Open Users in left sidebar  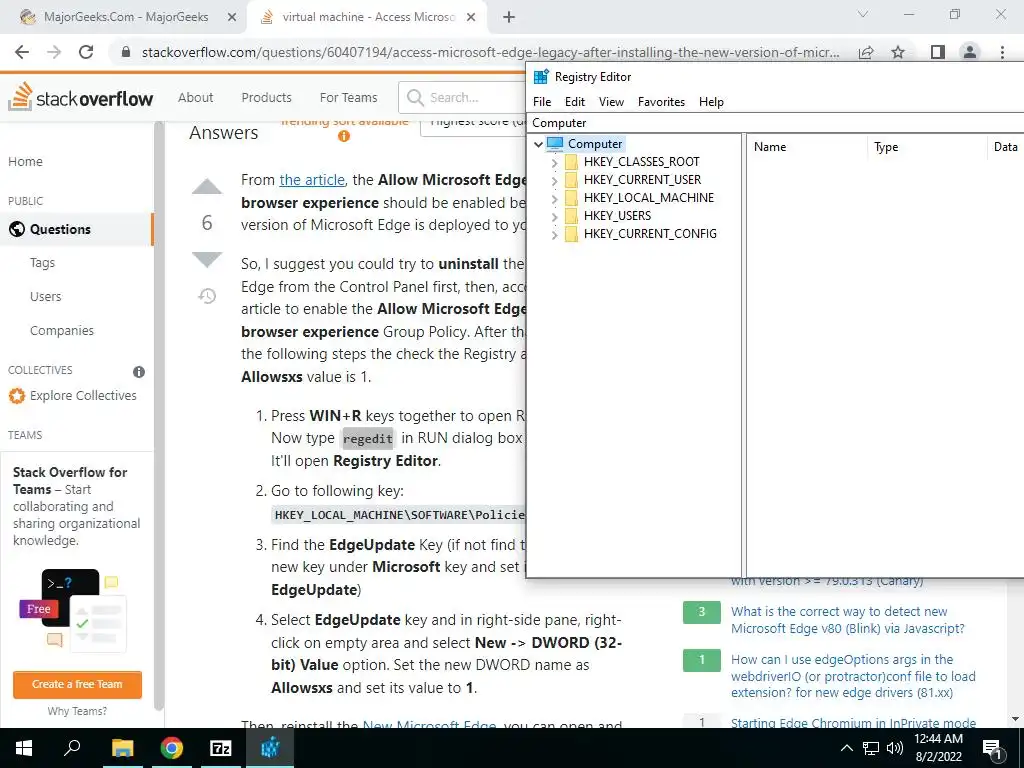click(45, 296)
